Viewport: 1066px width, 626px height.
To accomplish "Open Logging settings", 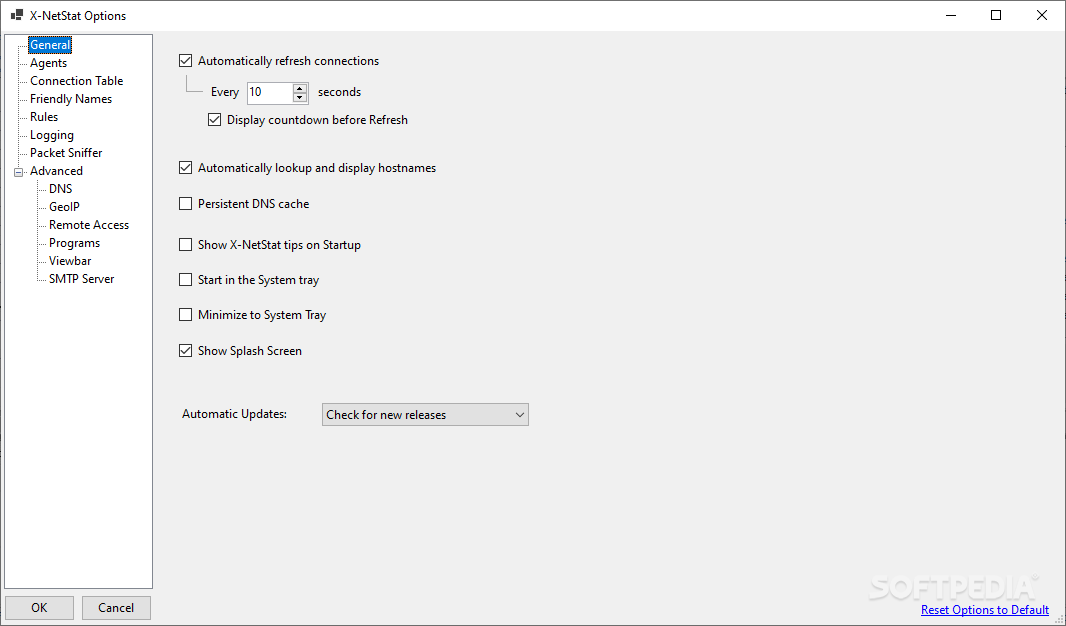I will pos(52,135).
